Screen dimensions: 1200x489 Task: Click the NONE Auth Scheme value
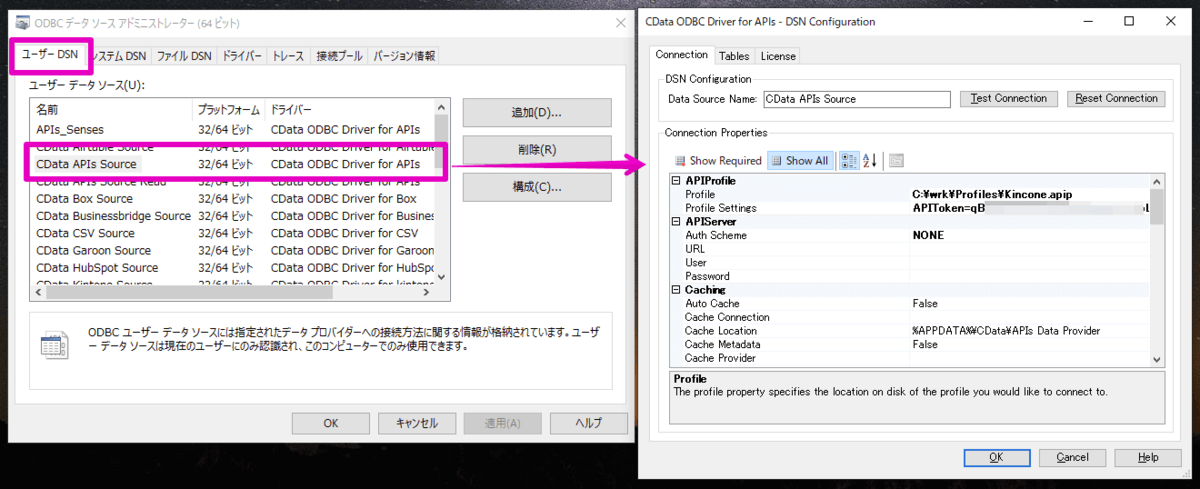click(x=928, y=235)
